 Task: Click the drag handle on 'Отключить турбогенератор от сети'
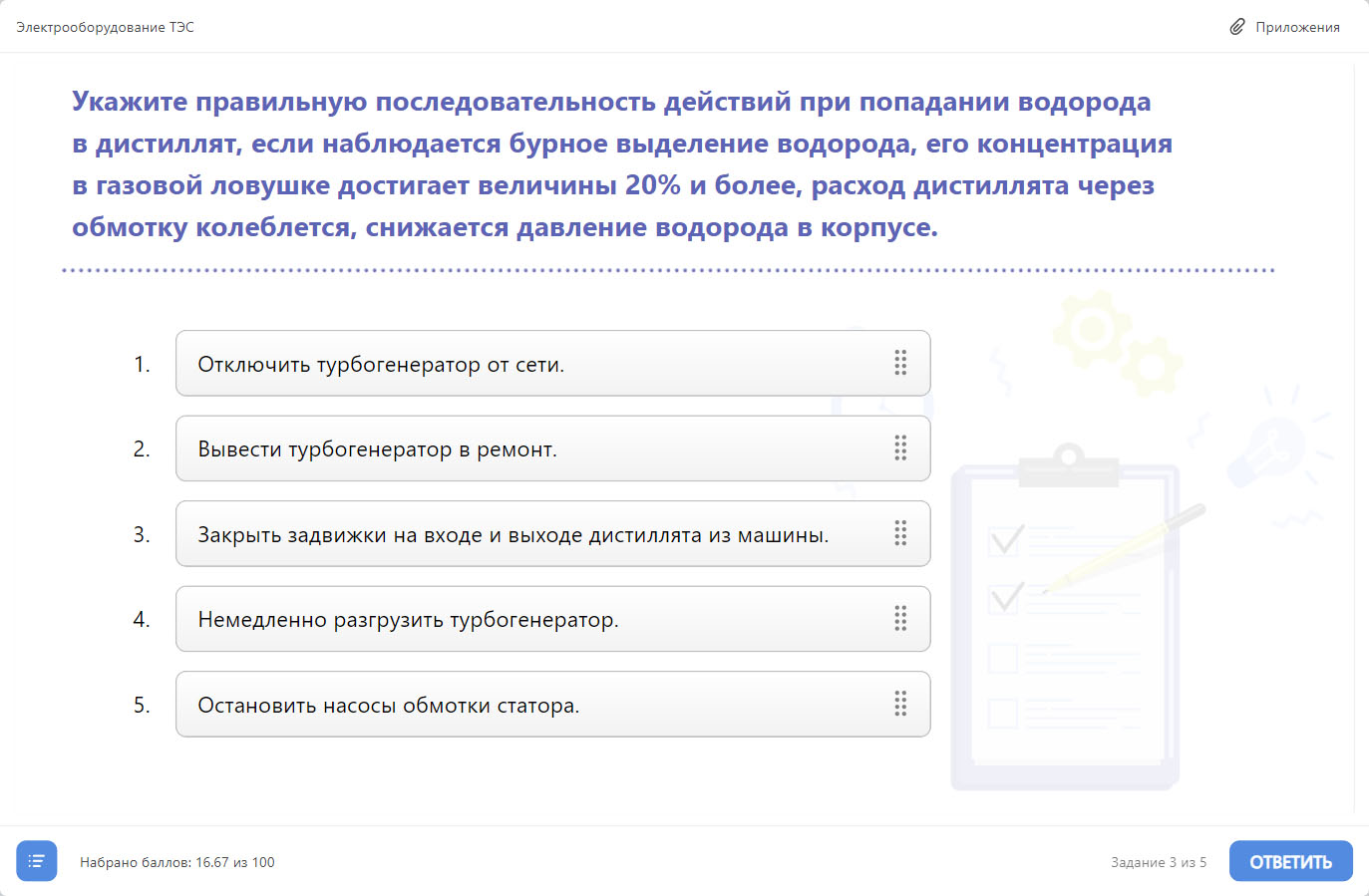900,363
